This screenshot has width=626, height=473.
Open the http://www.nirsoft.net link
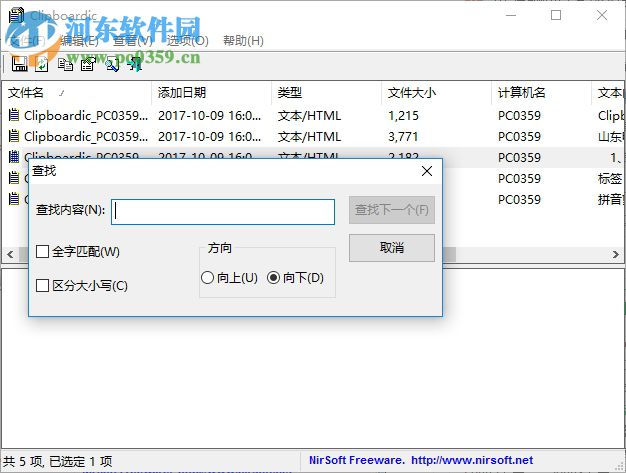(x=472, y=460)
